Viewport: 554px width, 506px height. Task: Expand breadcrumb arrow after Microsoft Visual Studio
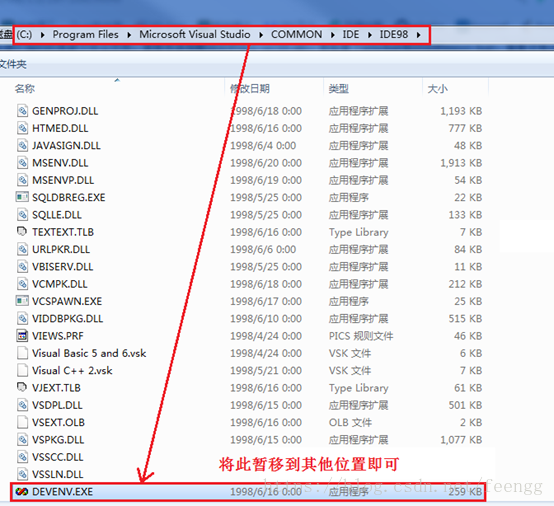[261, 35]
